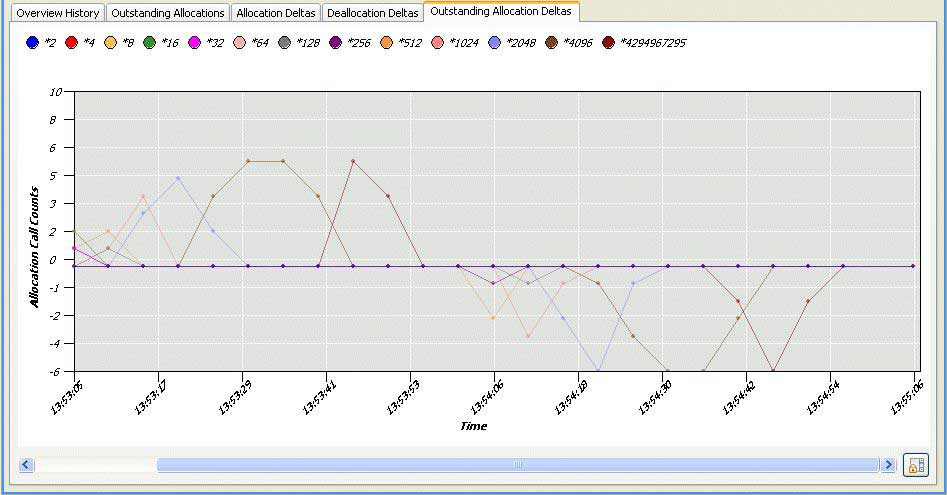The width and height of the screenshot is (947, 495).
Task: Click the horizontal scrollbar thumb
Action: coord(517,465)
